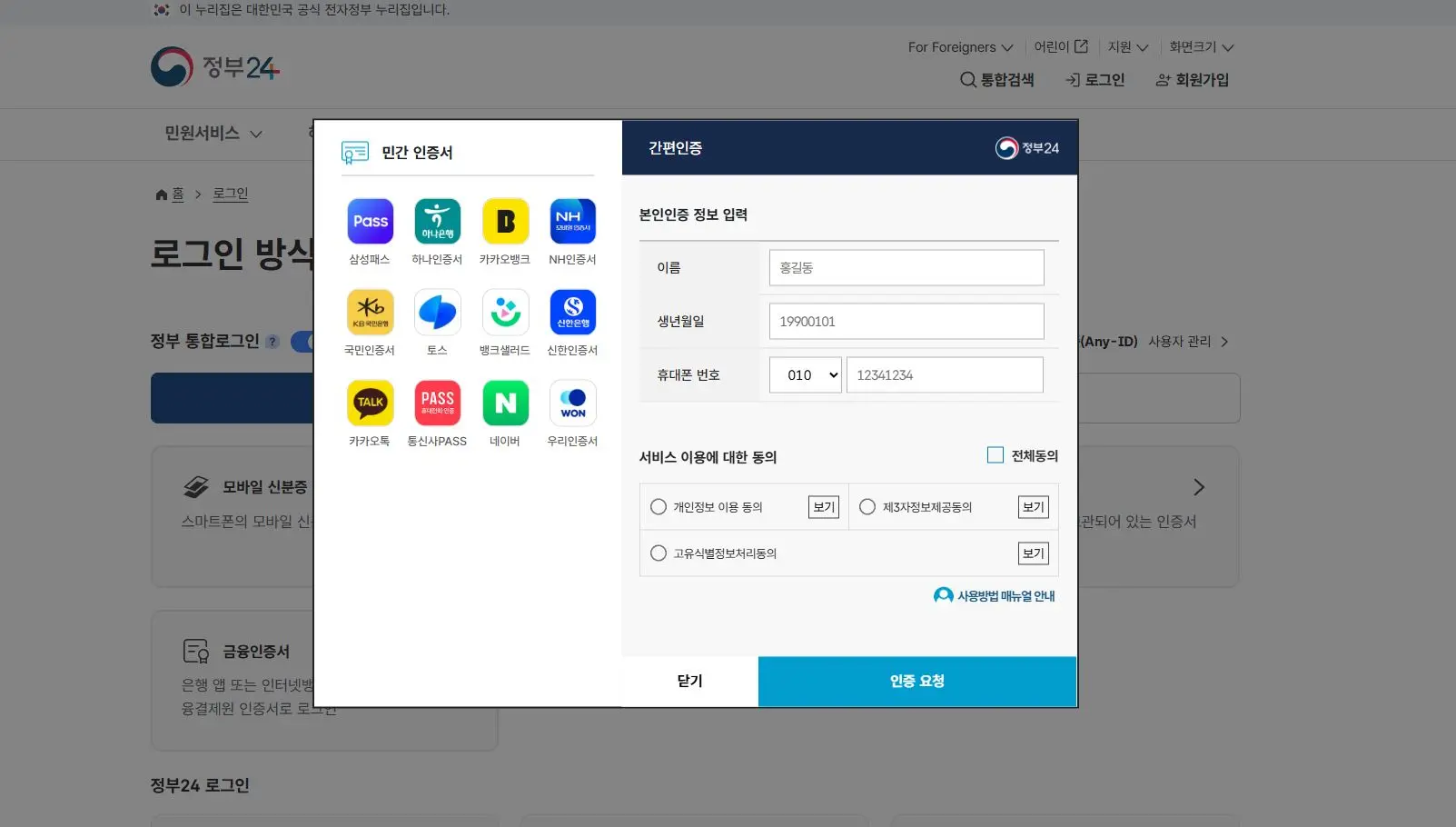1456x827 pixels.
Task: Select the Shinhan certificate icon
Action: 573,312
